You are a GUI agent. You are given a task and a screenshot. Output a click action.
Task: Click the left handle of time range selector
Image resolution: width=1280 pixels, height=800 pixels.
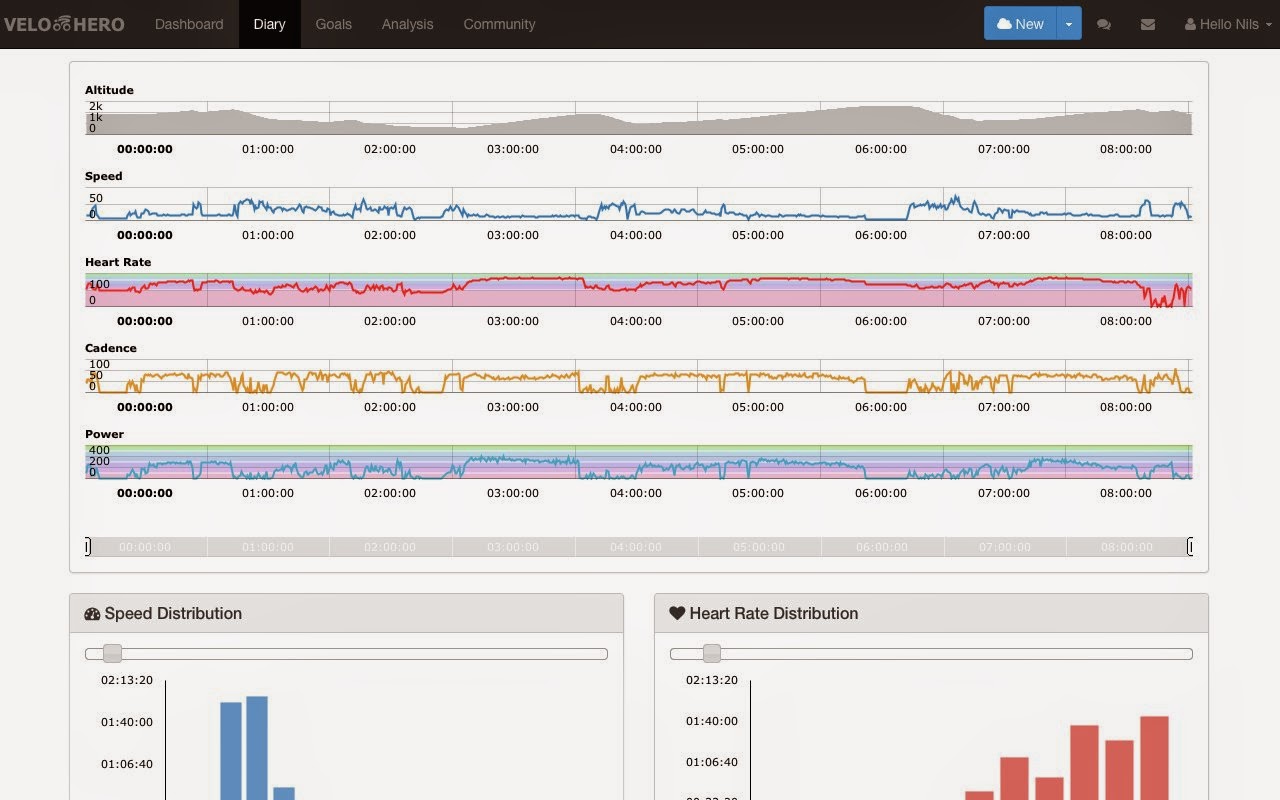88,546
